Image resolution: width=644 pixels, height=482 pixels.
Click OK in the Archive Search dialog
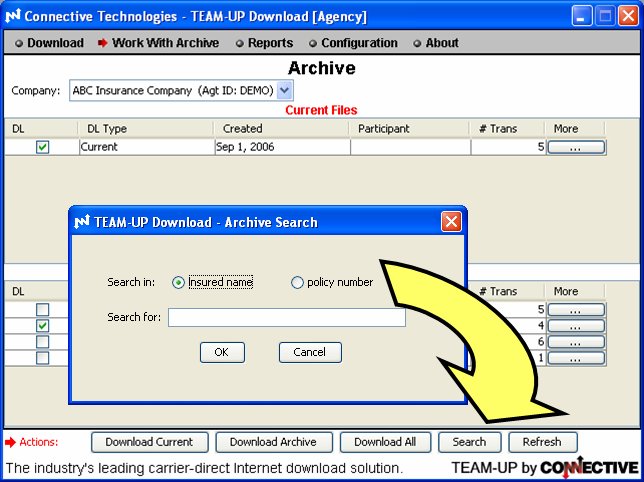(x=222, y=352)
